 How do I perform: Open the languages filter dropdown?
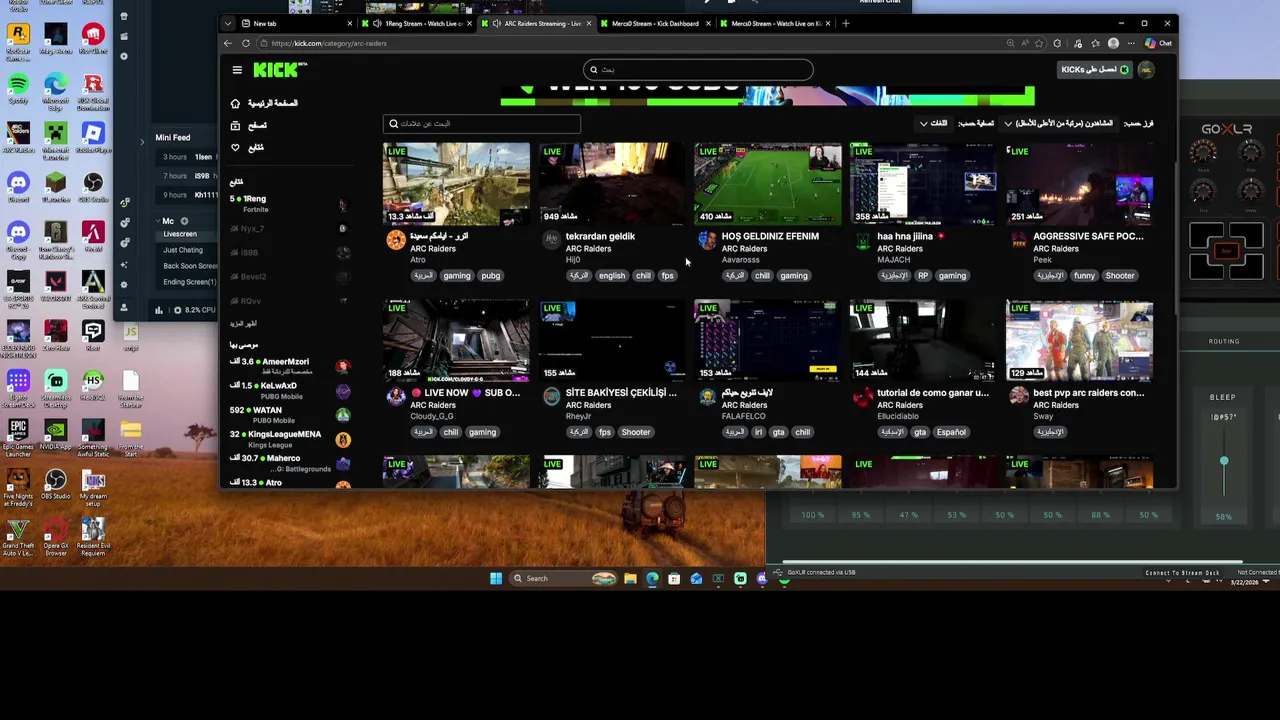(x=933, y=123)
